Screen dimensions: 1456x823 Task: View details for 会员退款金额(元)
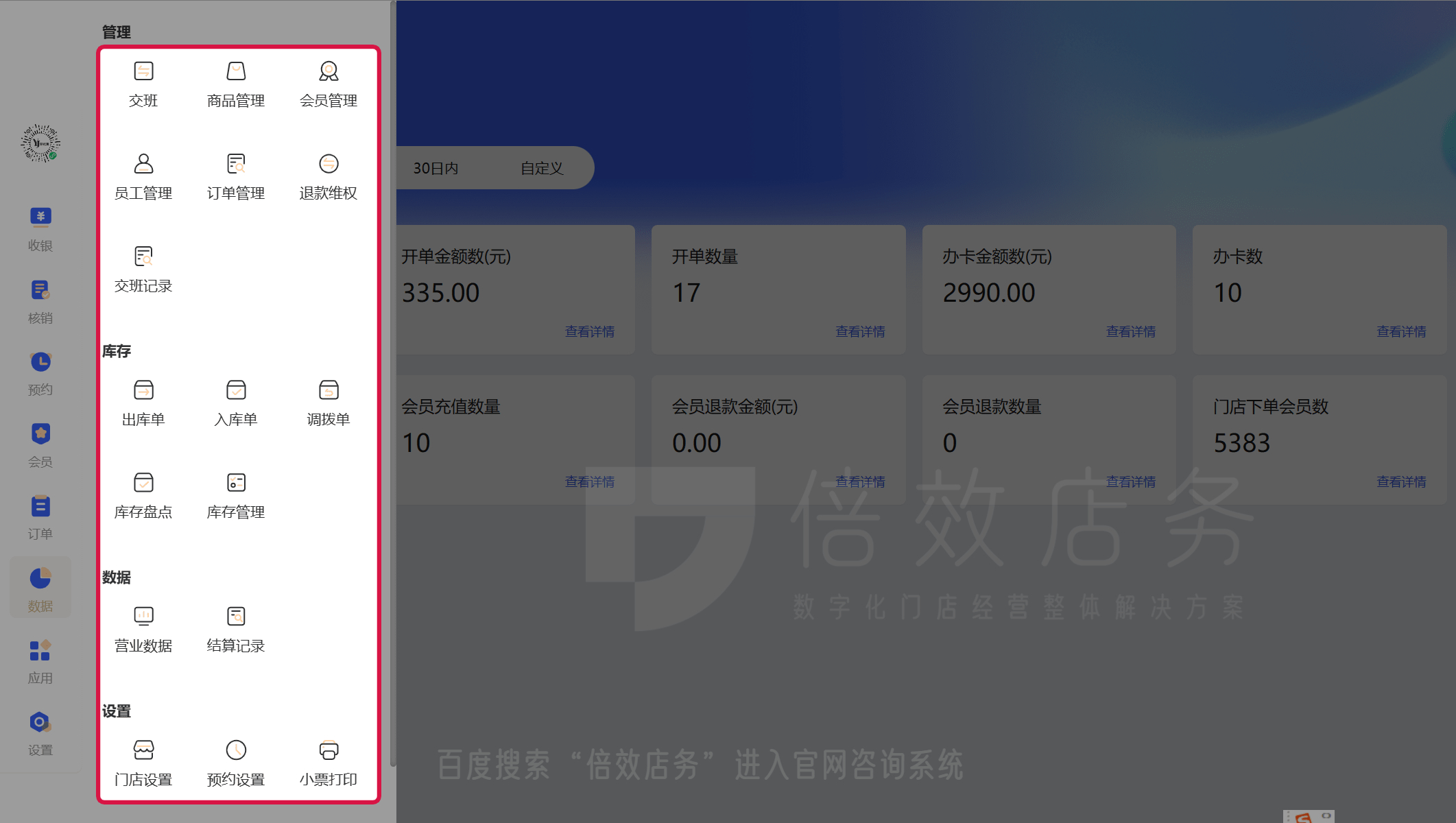point(860,482)
